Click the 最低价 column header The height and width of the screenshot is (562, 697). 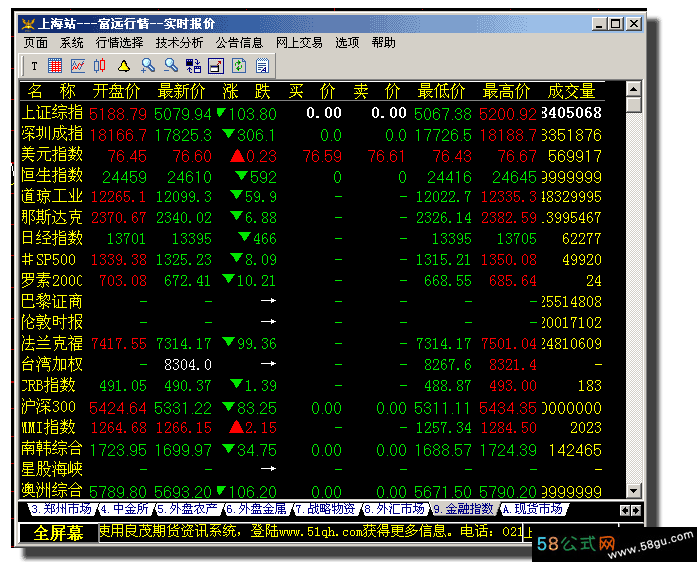click(x=441, y=91)
